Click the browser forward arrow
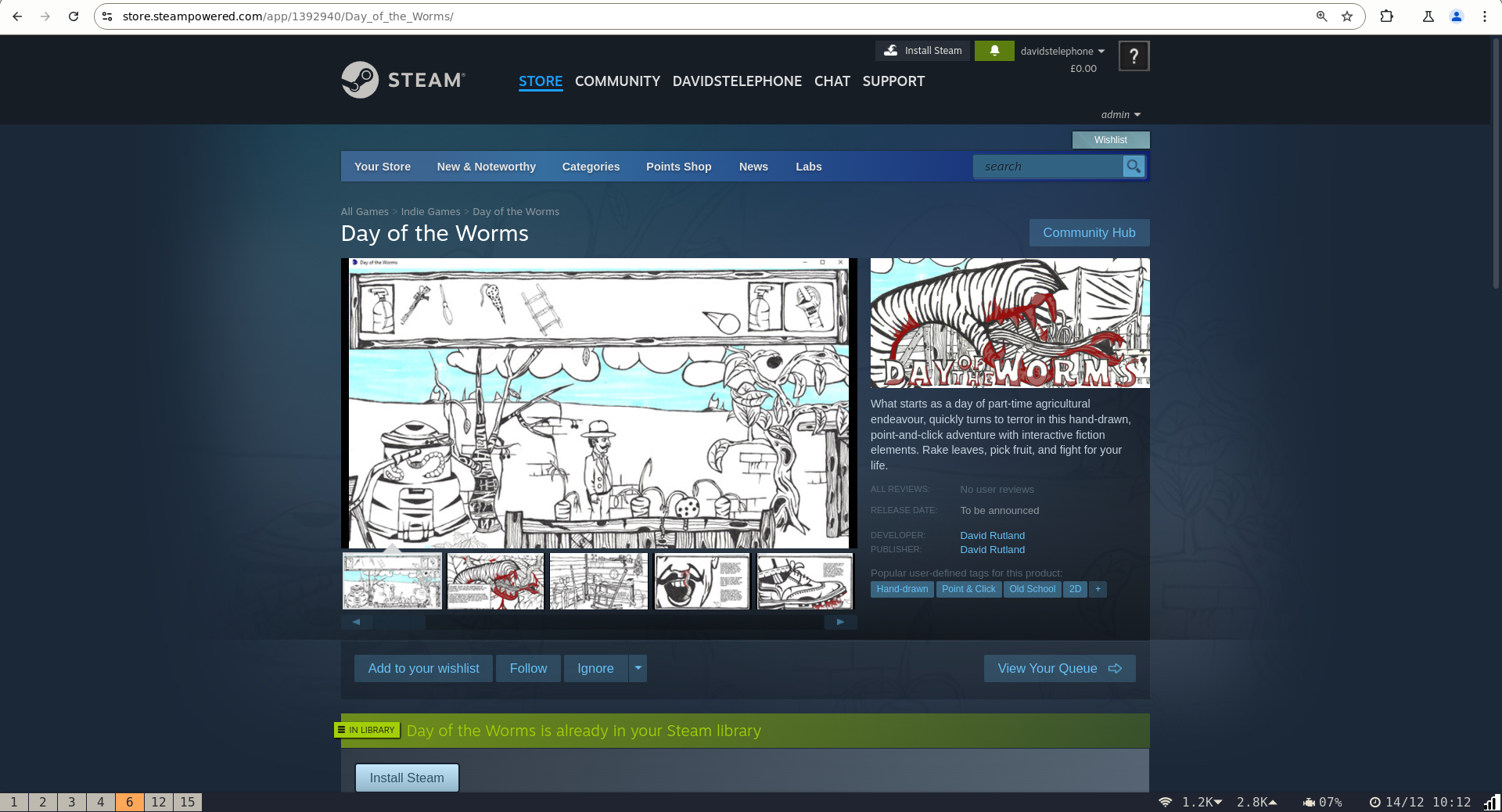 click(x=45, y=16)
